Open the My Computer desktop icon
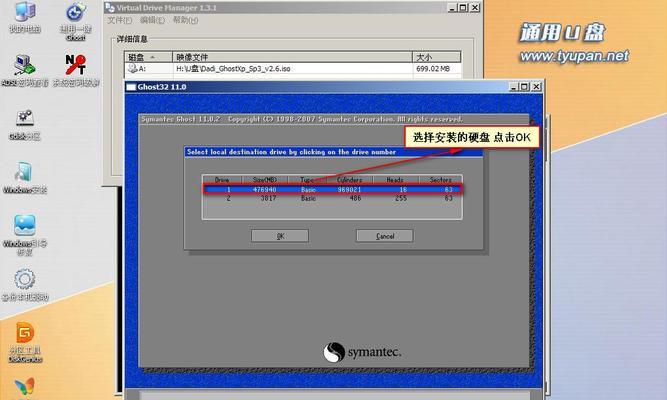This screenshot has width=667, height=400. click(25, 12)
